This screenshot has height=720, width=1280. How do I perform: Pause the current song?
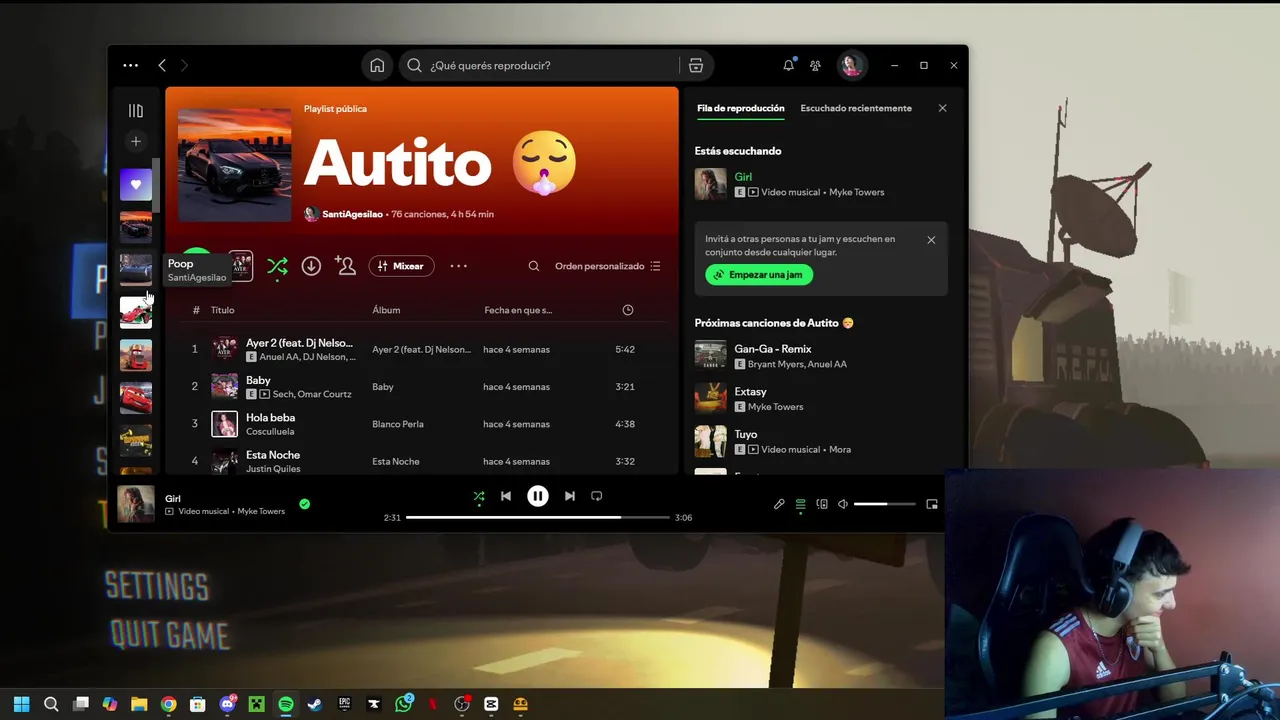[538, 496]
